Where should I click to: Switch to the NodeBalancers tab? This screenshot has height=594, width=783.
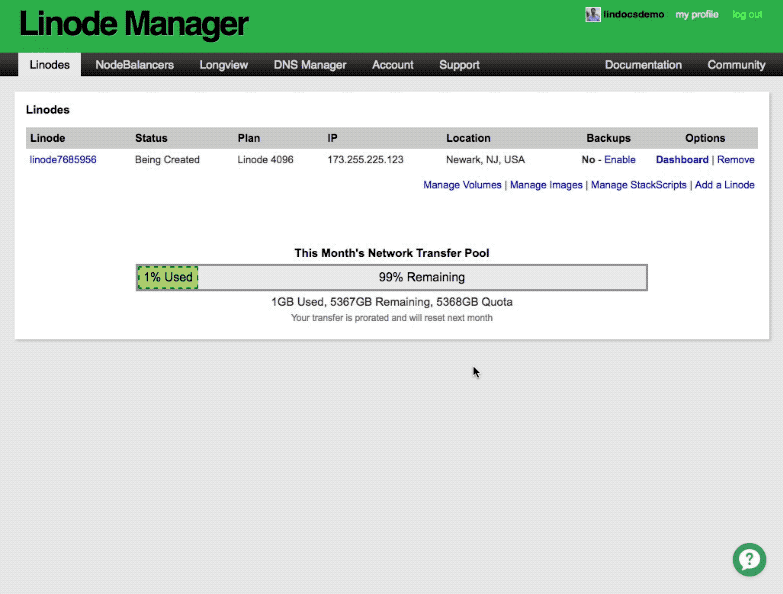tap(134, 65)
